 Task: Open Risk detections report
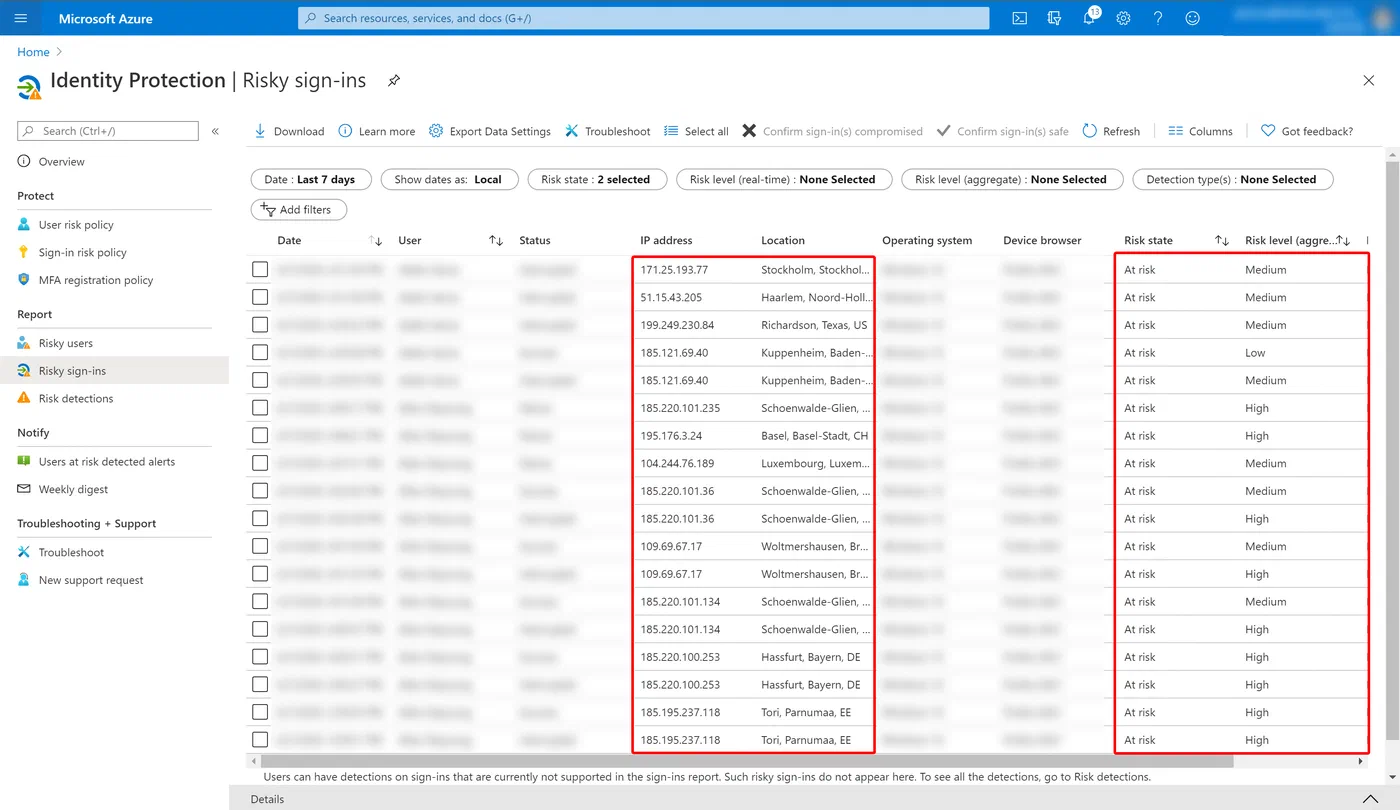[x=76, y=399]
